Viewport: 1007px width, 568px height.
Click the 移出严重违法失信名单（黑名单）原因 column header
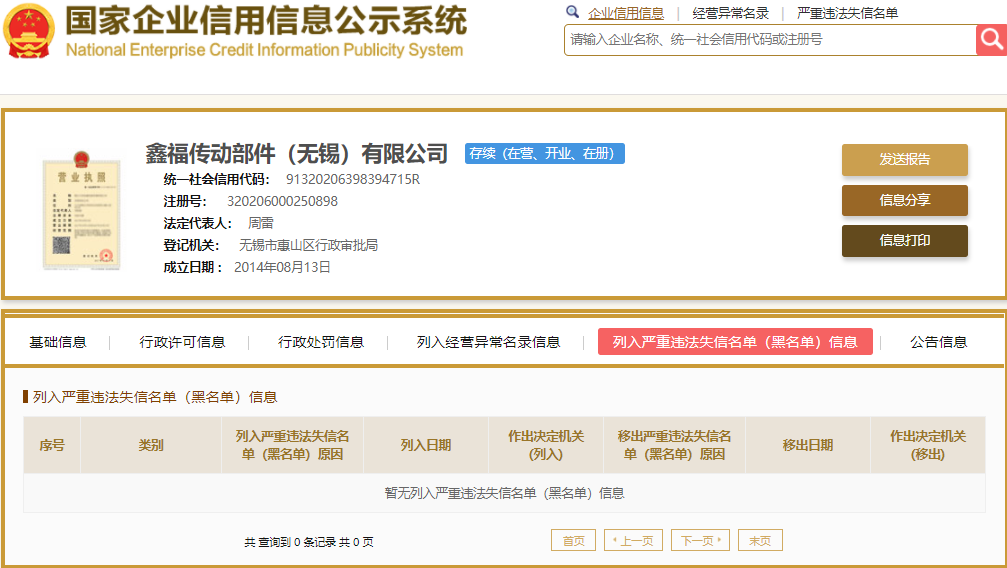(674, 445)
